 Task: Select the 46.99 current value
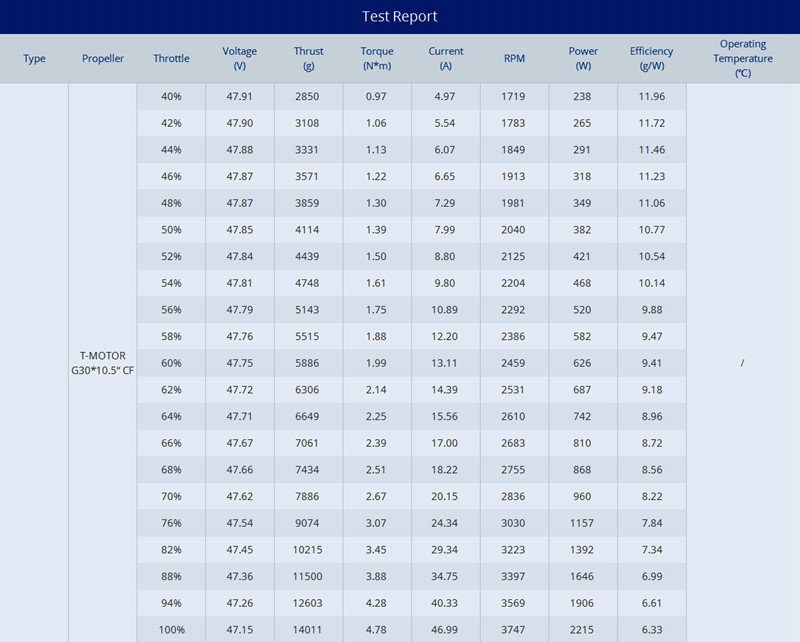446,630
